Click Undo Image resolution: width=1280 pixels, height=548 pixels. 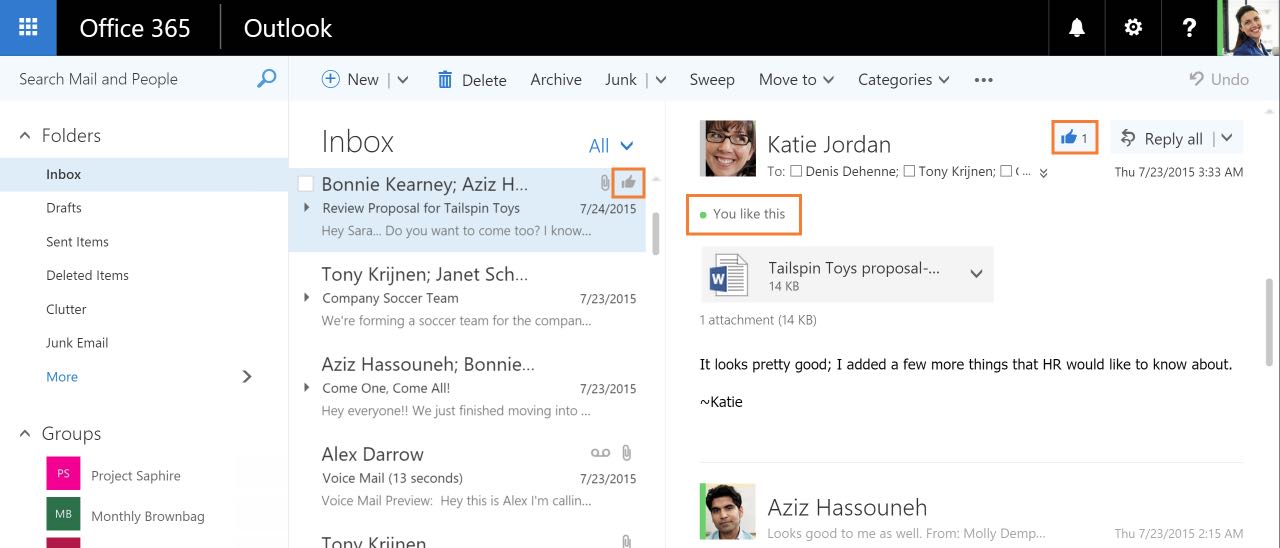pos(1219,80)
